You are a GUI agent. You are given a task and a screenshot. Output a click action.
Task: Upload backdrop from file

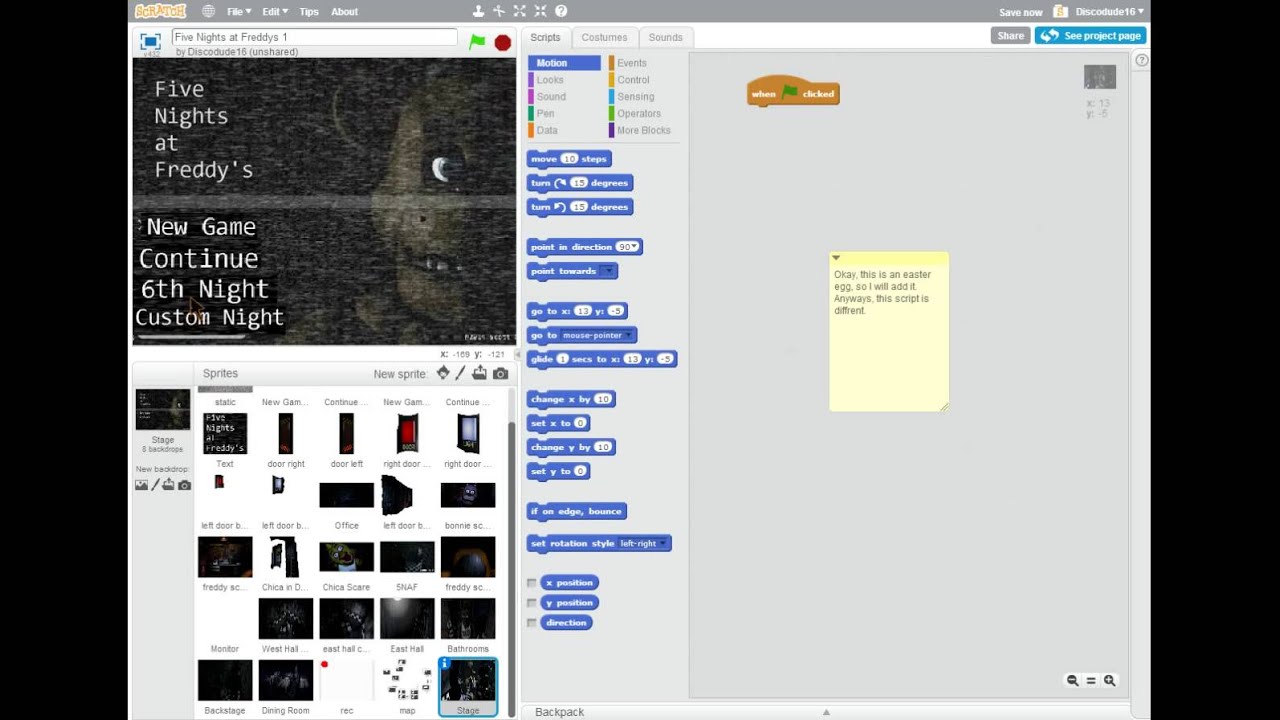tap(168, 485)
